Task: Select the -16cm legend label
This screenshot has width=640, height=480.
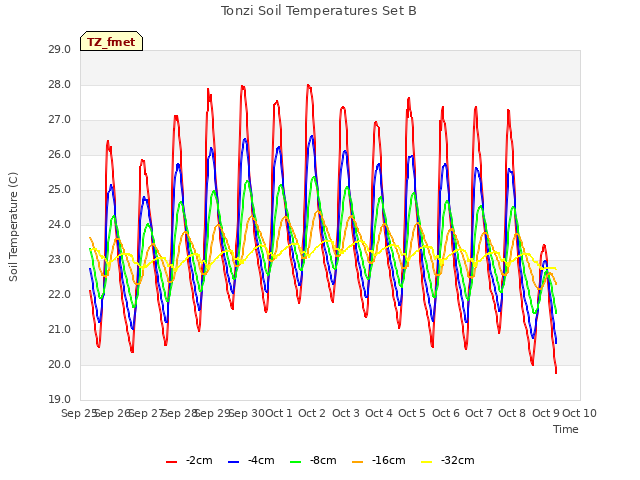Action: point(389,460)
